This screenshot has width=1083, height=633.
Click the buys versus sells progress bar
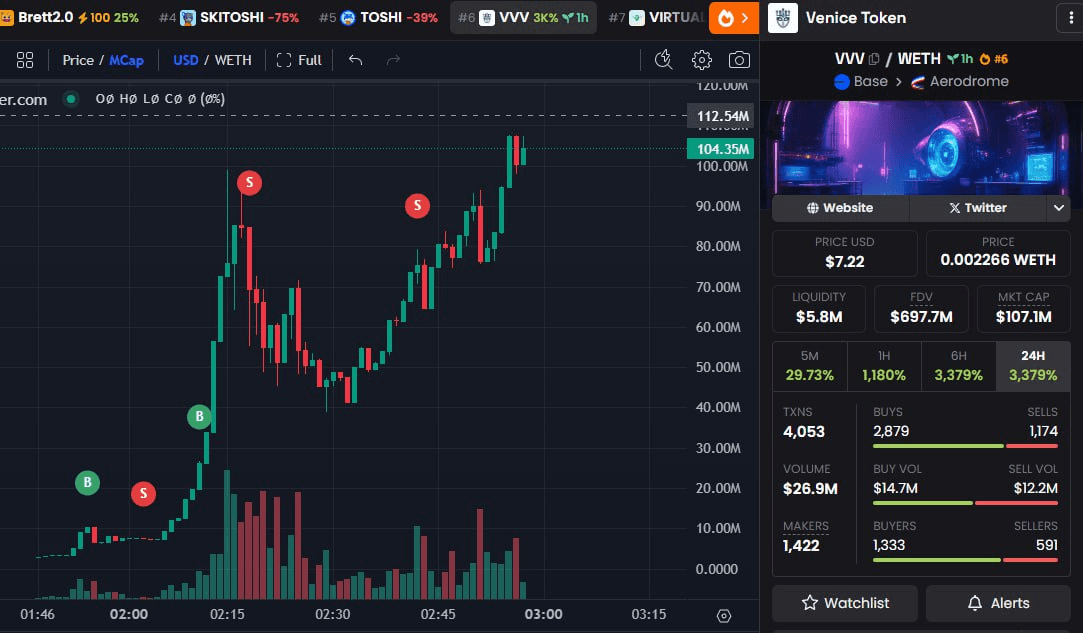tap(965, 446)
